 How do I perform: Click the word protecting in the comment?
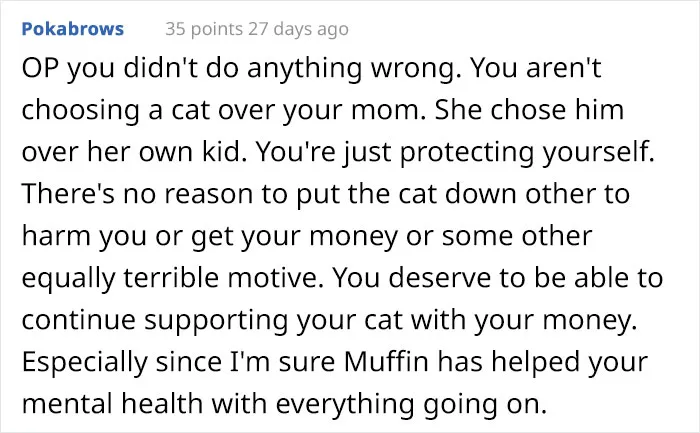467,153
